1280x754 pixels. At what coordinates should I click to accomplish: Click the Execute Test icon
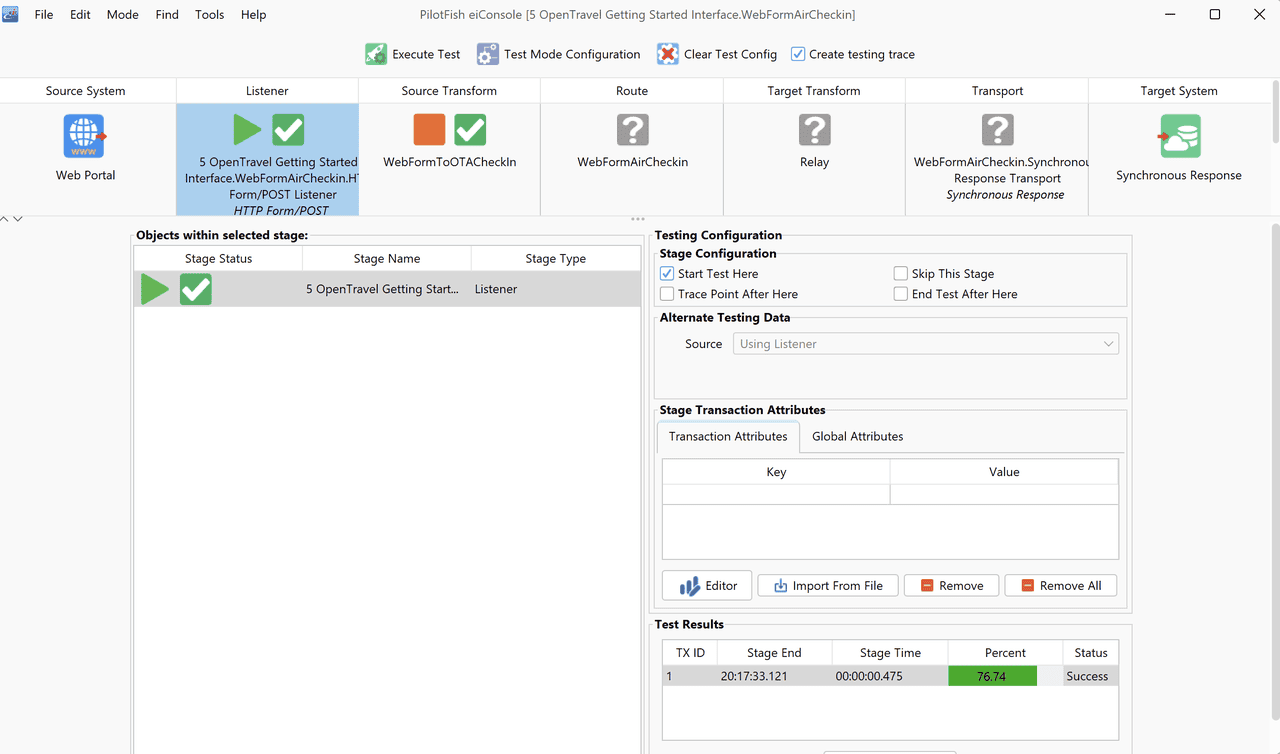coord(376,54)
